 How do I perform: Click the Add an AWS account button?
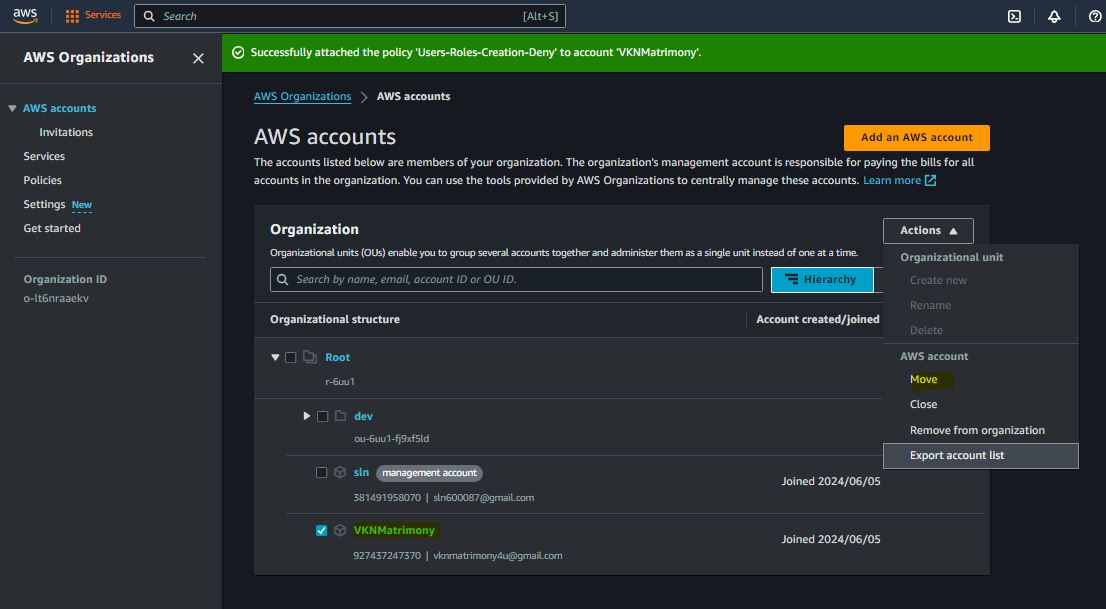point(916,138)
